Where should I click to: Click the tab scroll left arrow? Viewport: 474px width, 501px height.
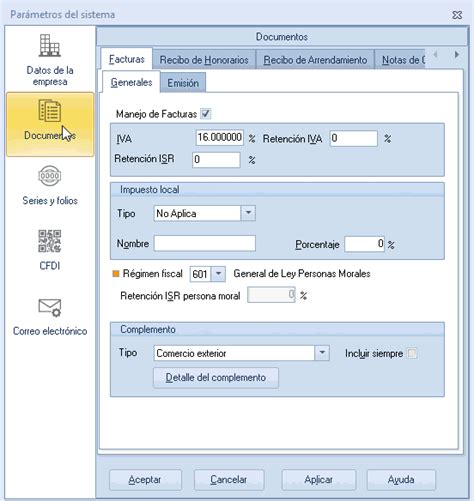(x=435, y=54)
